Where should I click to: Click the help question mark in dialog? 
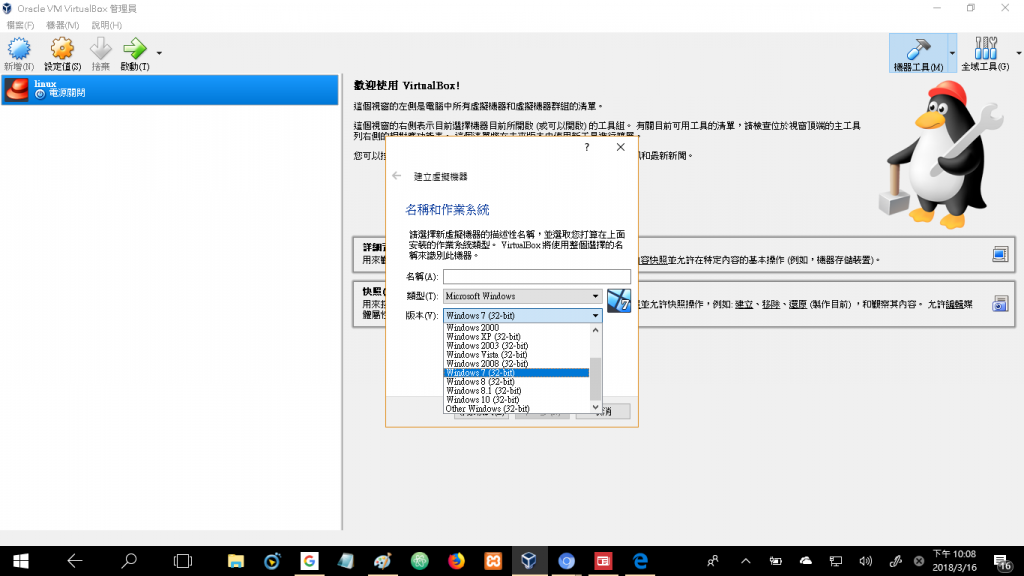point(586,148)
